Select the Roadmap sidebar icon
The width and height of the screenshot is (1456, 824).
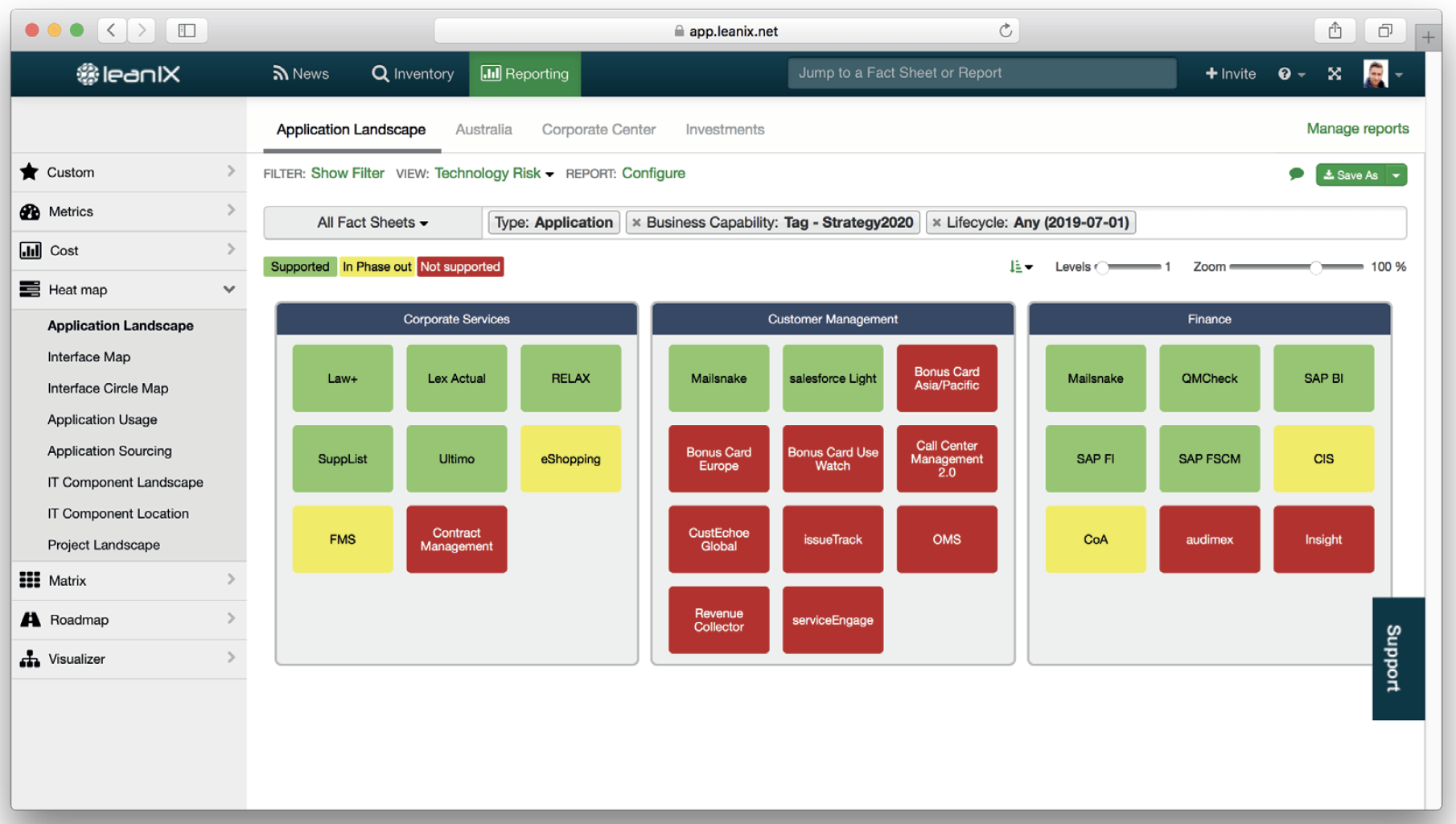(30, 620)
